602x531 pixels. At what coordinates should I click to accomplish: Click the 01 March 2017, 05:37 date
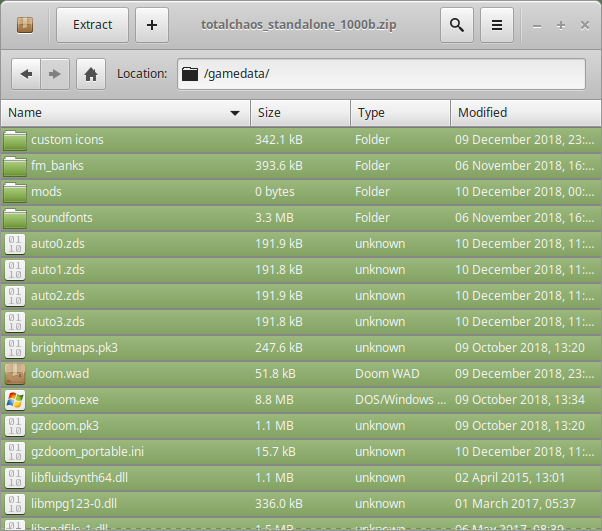tap(515, 504)
